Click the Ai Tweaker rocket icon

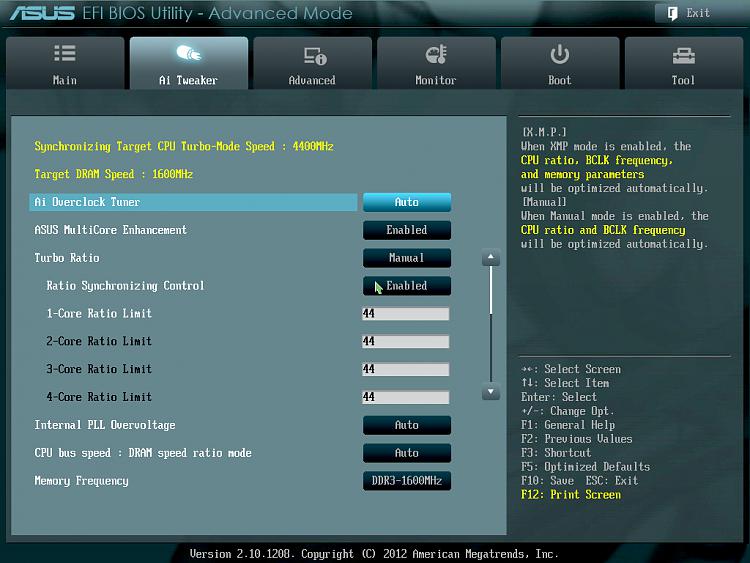tap(188, 53)
